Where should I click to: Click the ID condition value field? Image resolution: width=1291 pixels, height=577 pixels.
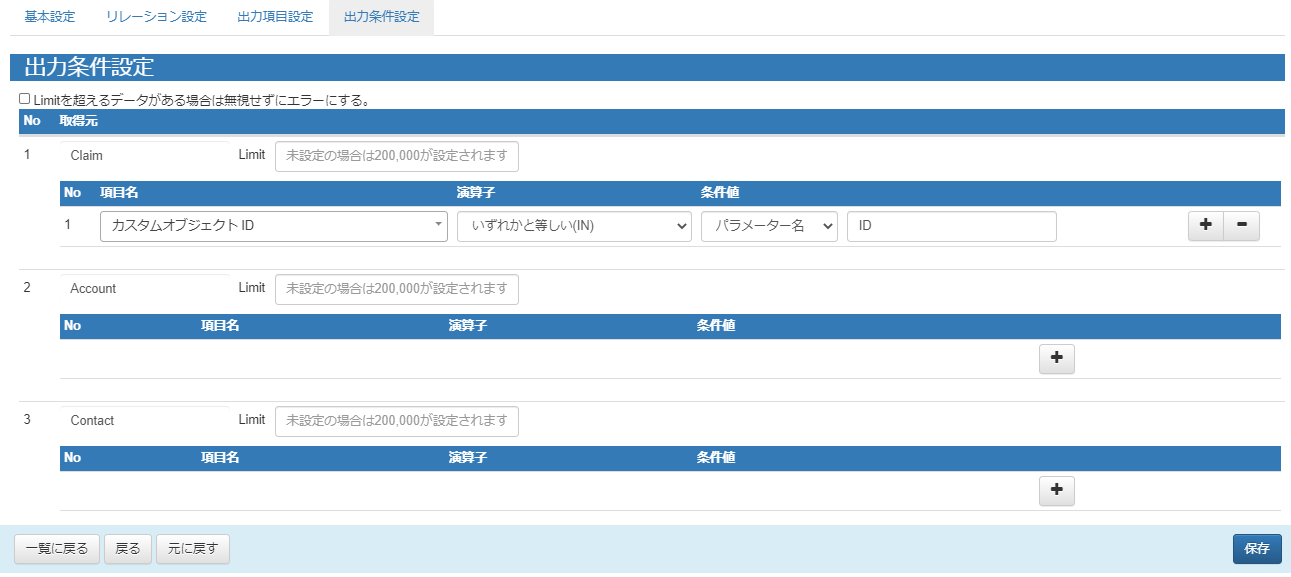pos(952,226)
